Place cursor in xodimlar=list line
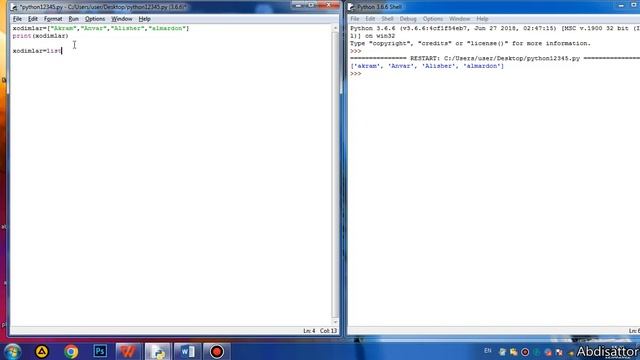640x360 pixels. [37, 51]
